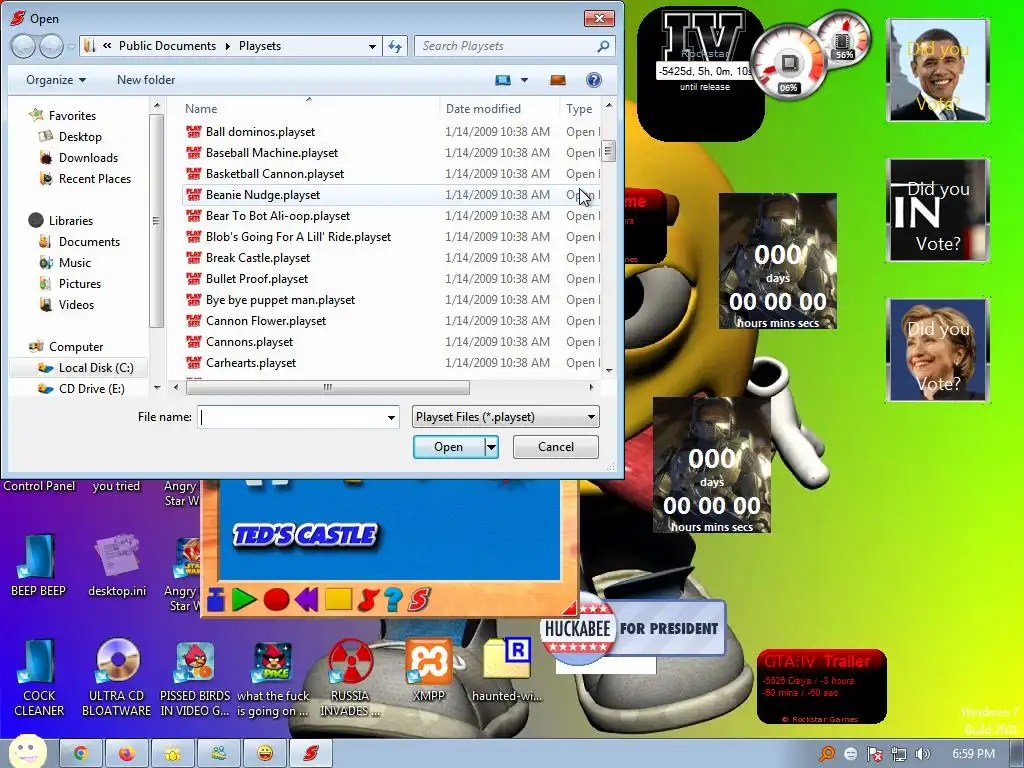Expand the File name dropdown arrow

pos(391,417)
